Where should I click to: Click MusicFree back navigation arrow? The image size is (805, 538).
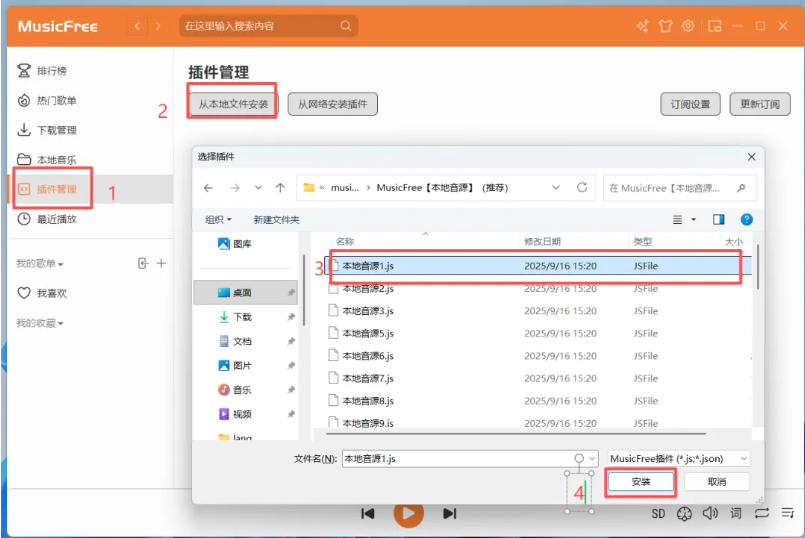[137, 26]
